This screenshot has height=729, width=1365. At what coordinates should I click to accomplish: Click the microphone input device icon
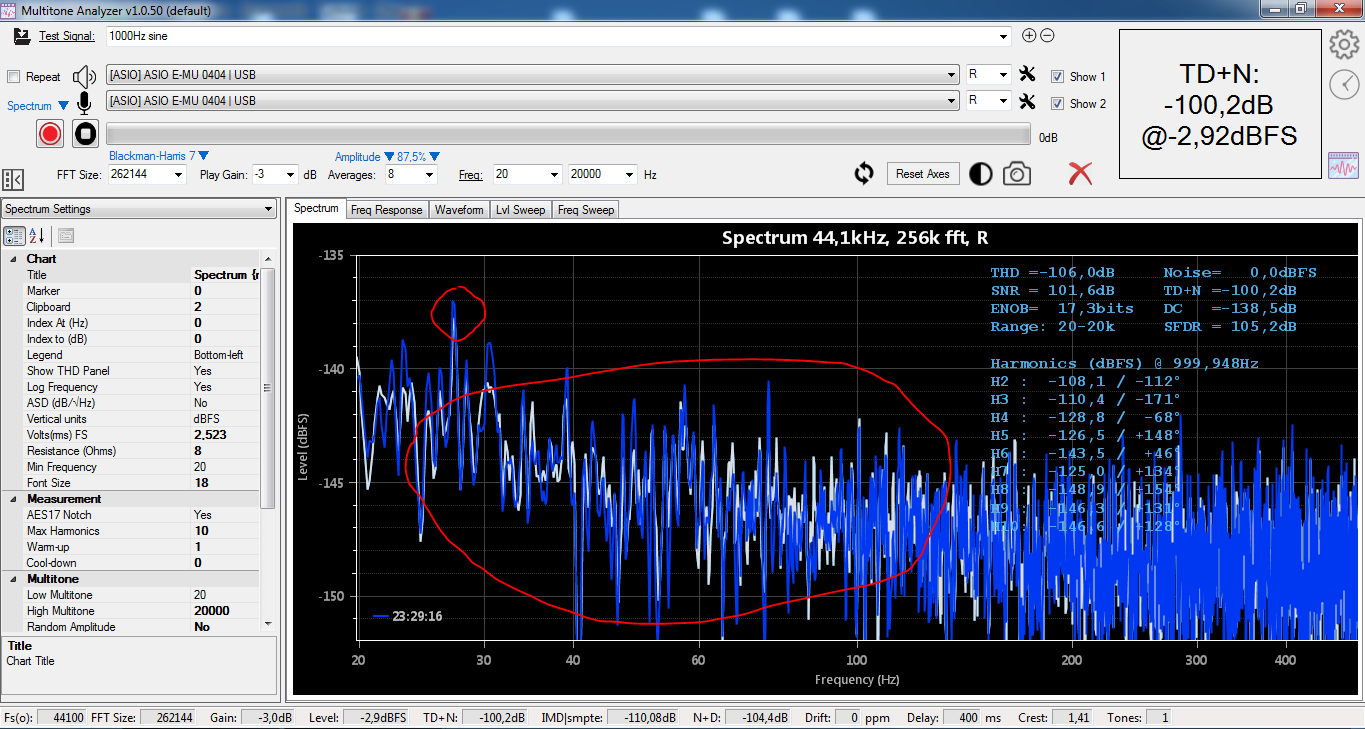[x=85, y=102]
